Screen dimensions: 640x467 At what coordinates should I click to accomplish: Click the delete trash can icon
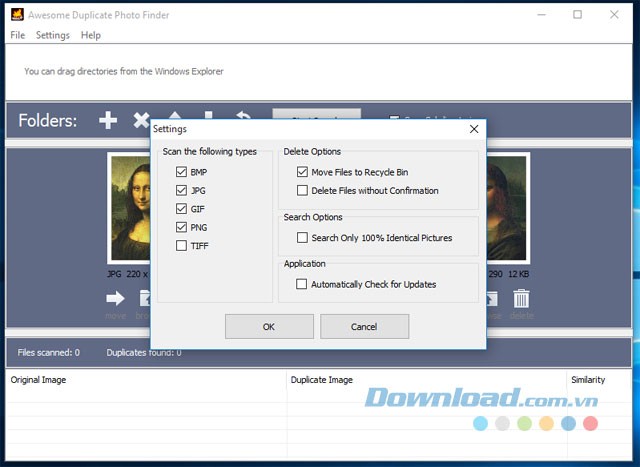521,298
